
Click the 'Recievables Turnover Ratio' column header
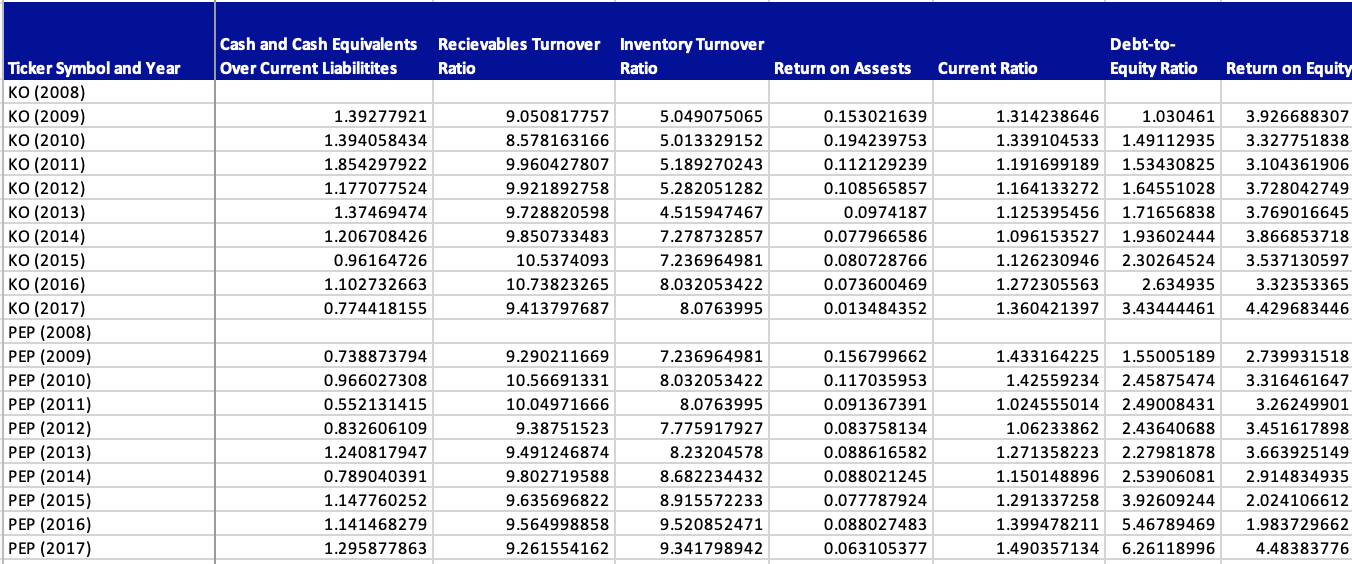524,41
